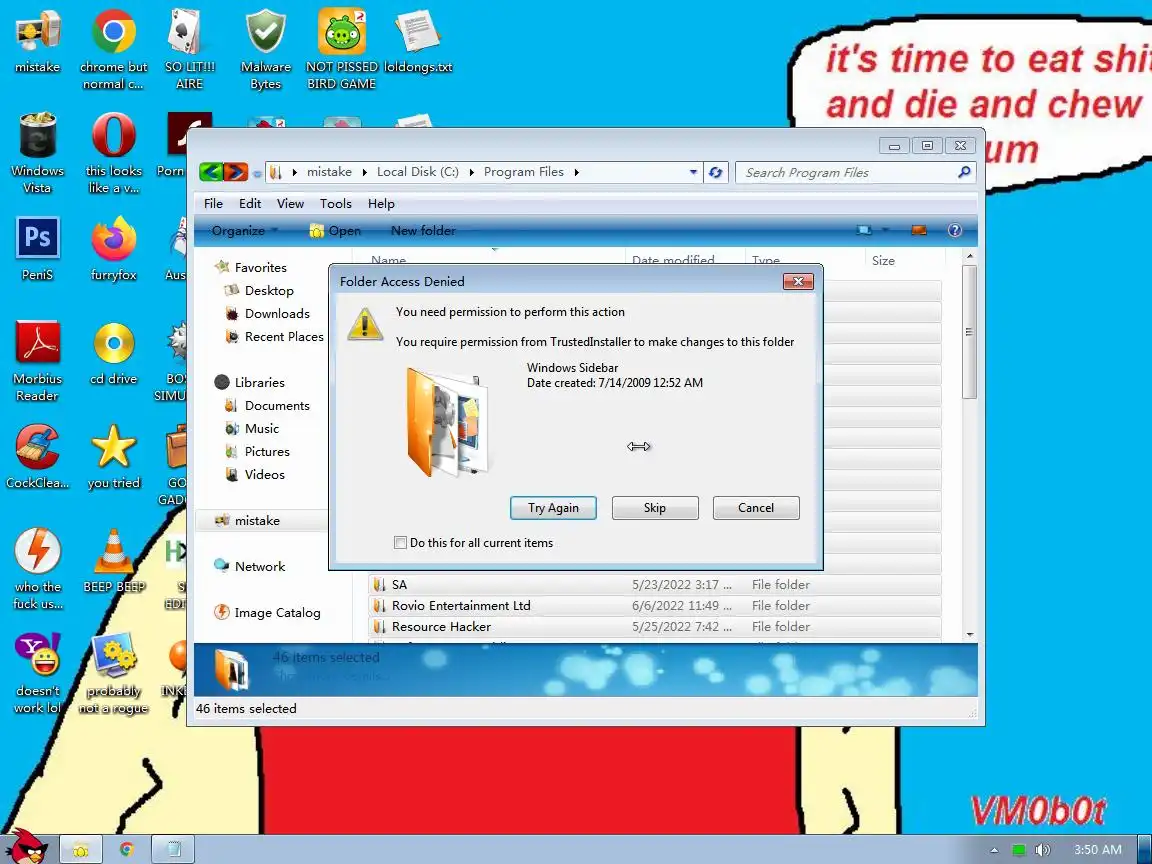Open the furryfox Firefox icon
Screen dimensions: 1152x864
pyautogui.click(x=113, y=249)
